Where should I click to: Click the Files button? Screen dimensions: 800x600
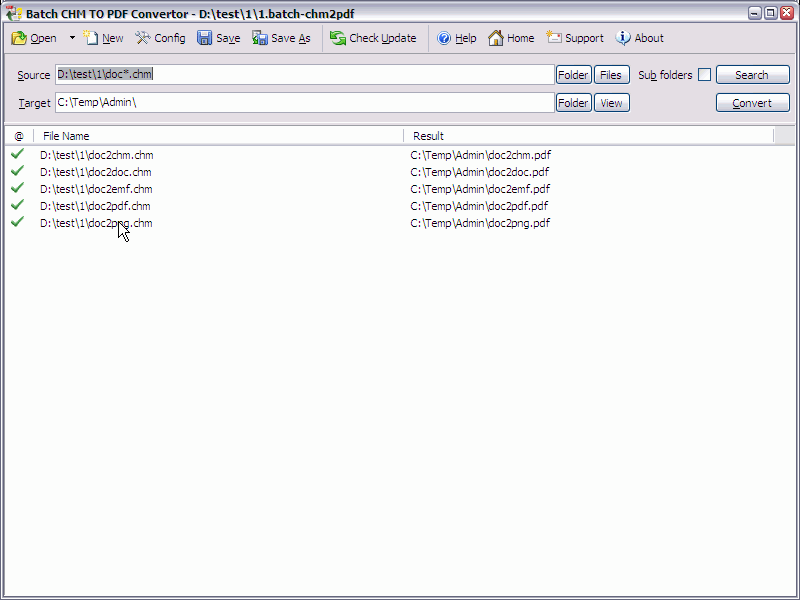click(x=611, y=75)
